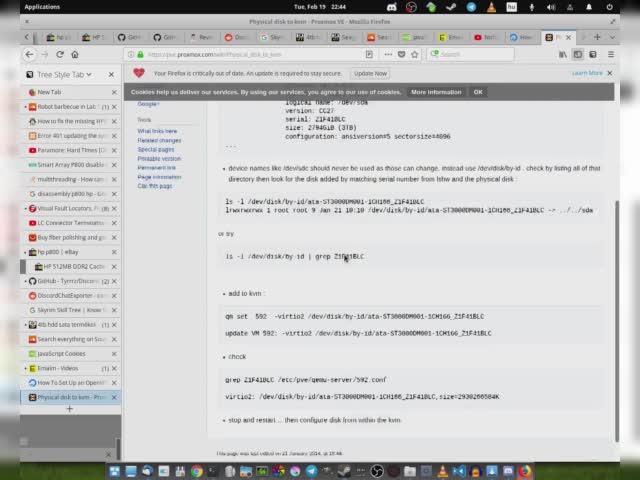This screenshot has width=640, height=480.
Task: Close the Tree Style Tab sidebar
Action: [x=111, y=74]
